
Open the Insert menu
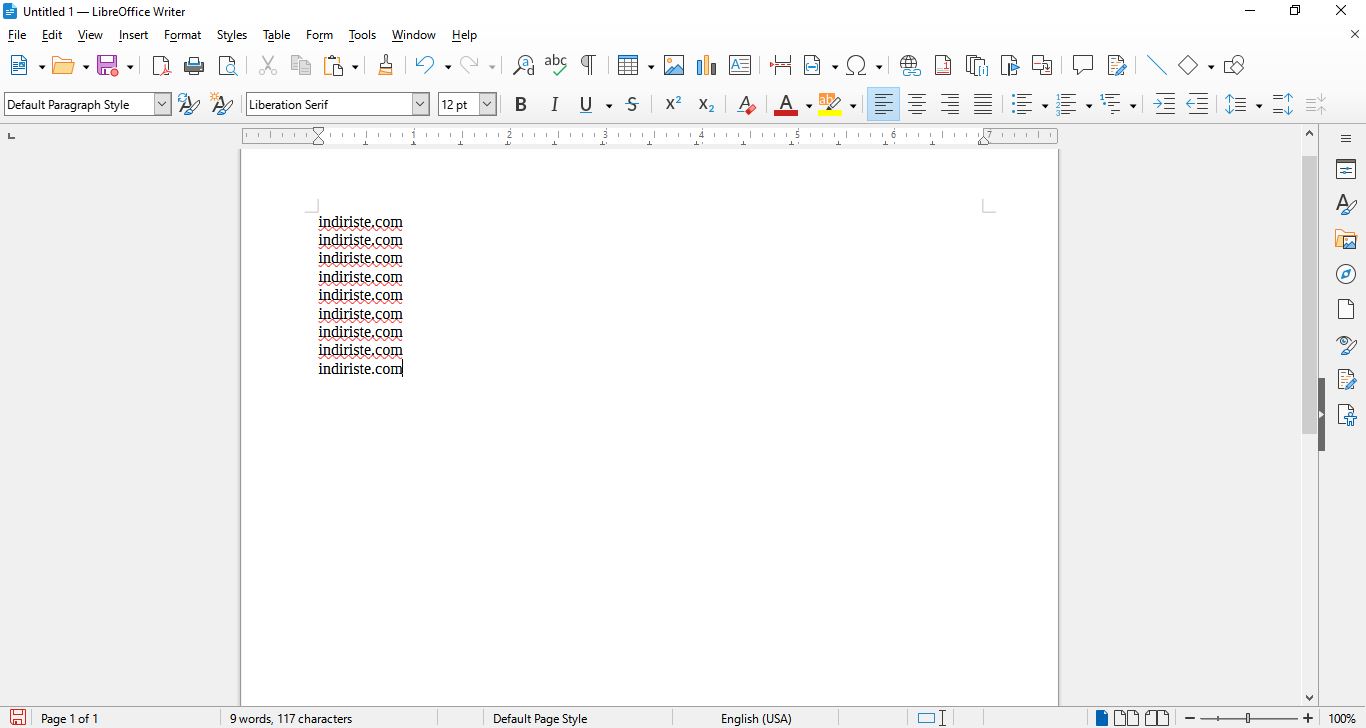pos(133,35)
